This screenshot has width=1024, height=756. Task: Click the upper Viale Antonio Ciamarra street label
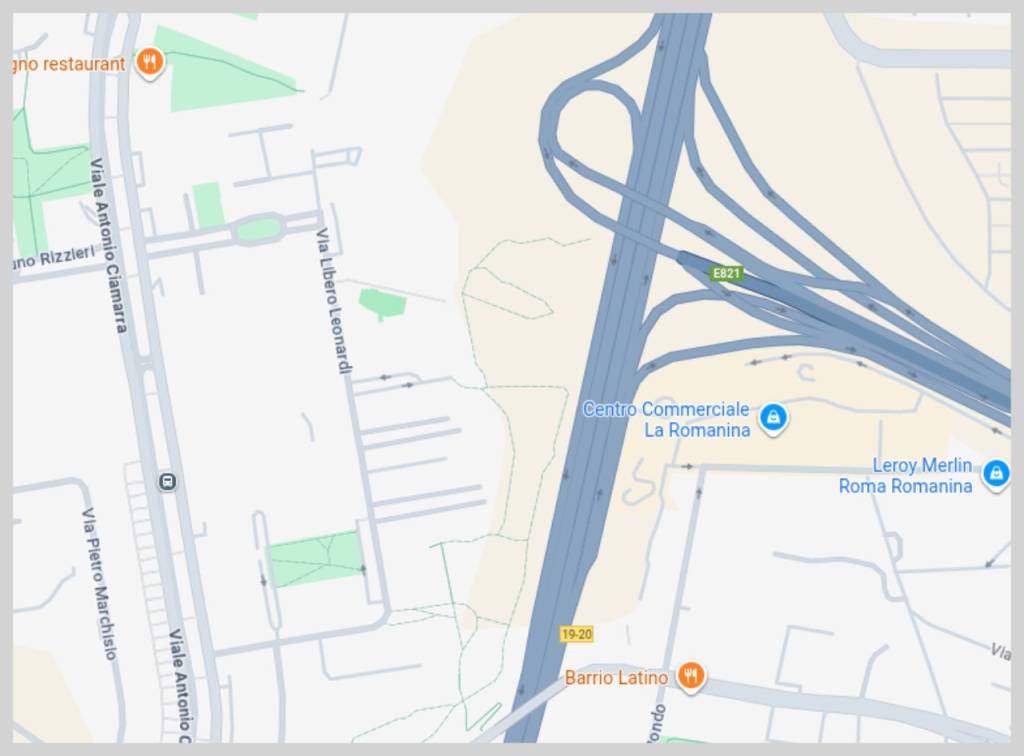[x=108, y=245]
